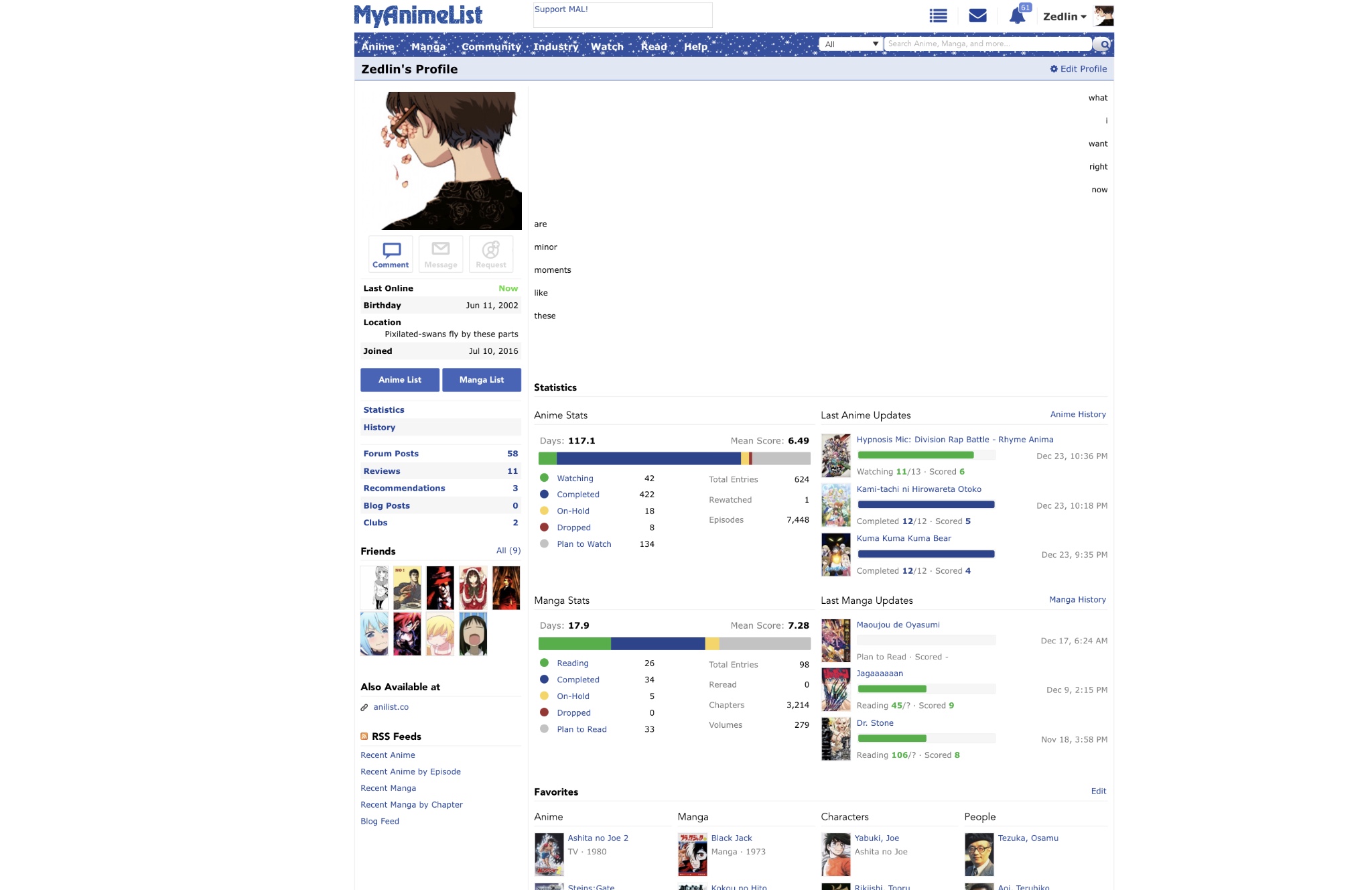Click the search magnifier icon
Screen dimensions: 1372x890
point(1103,43)
